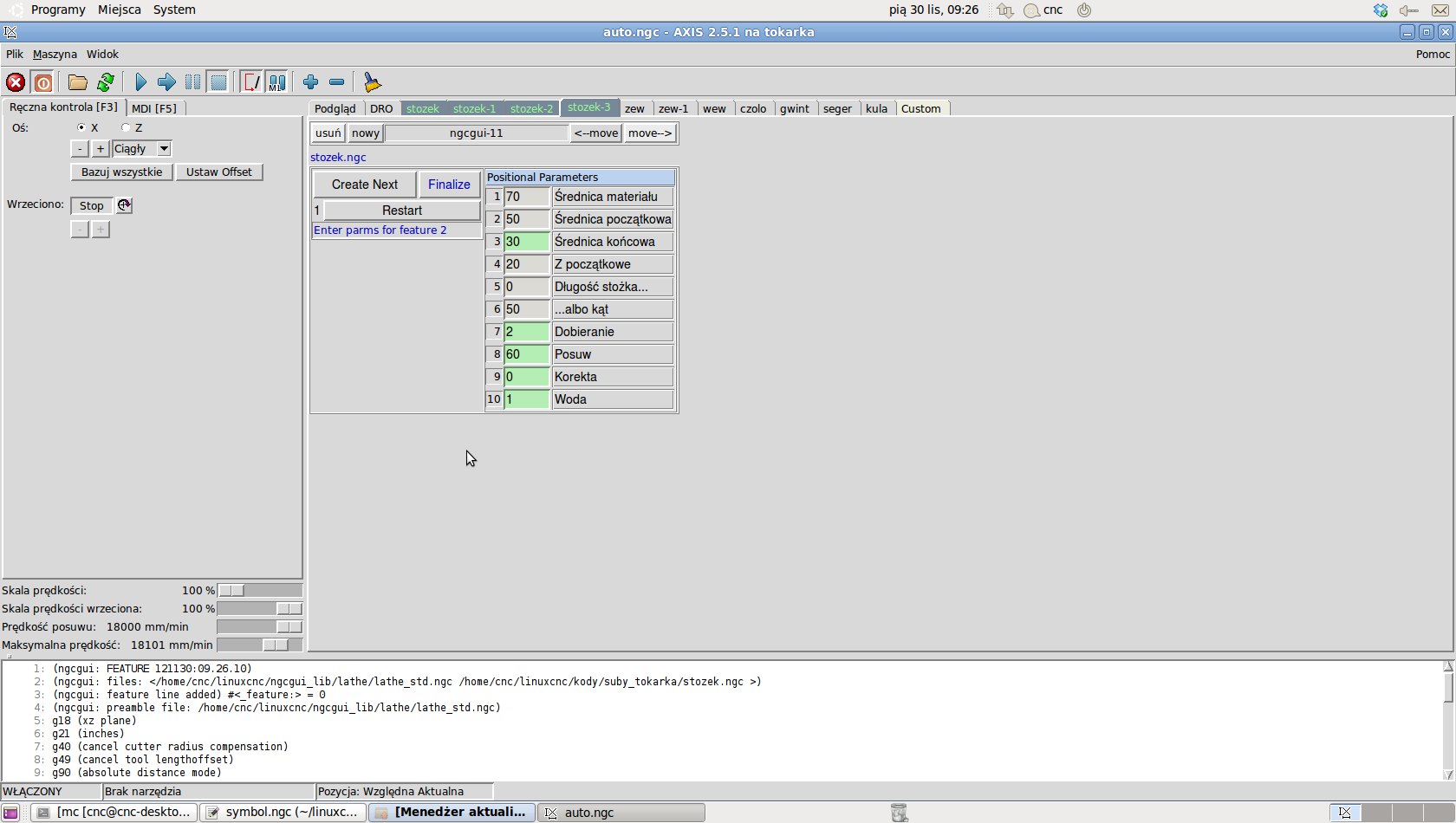The width and height of the screenshot is (1456, 823).
Task: Click usuń button
Action: tap(328, 133)
